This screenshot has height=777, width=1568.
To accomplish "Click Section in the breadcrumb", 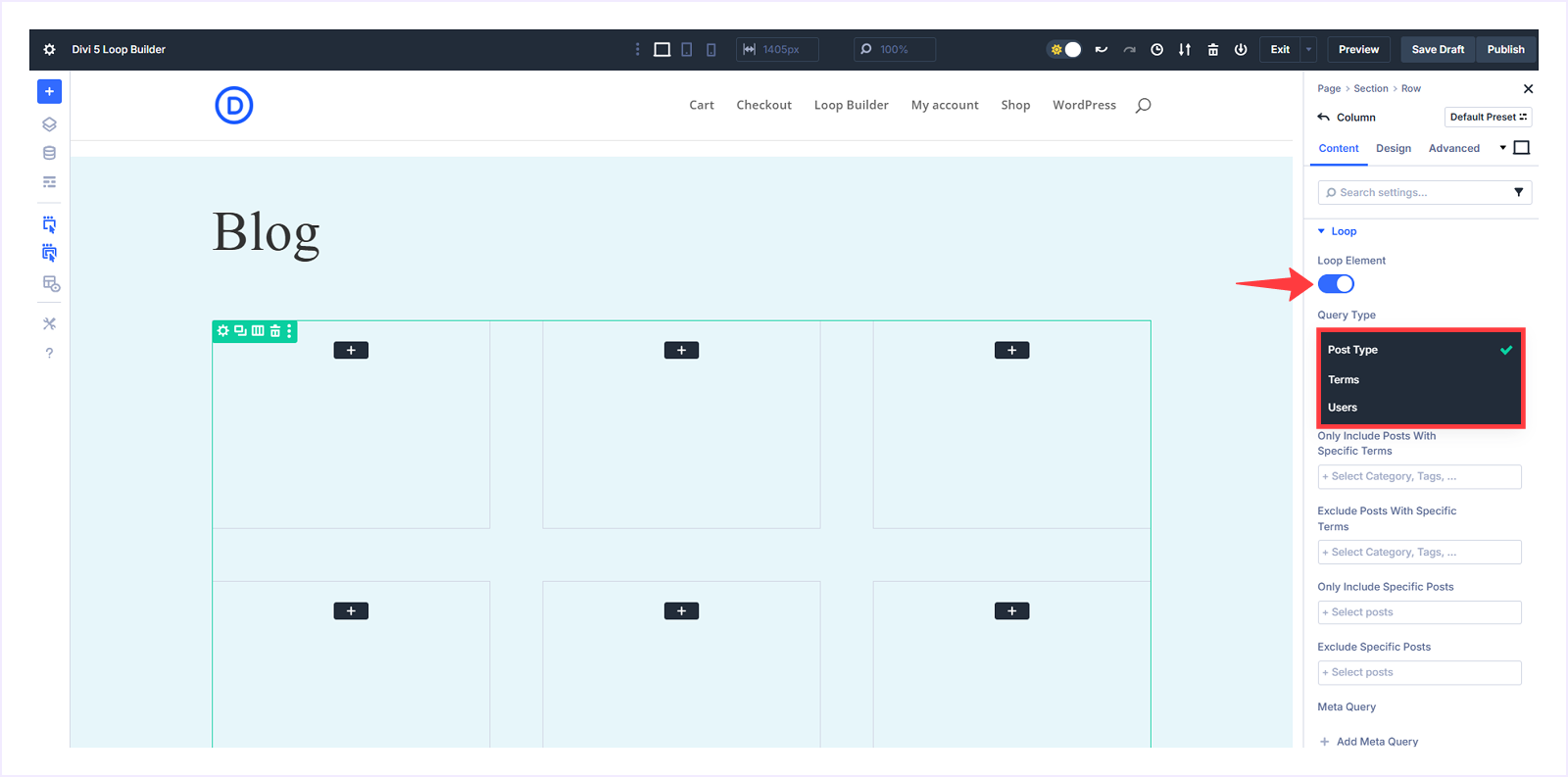I will 1371,88.
